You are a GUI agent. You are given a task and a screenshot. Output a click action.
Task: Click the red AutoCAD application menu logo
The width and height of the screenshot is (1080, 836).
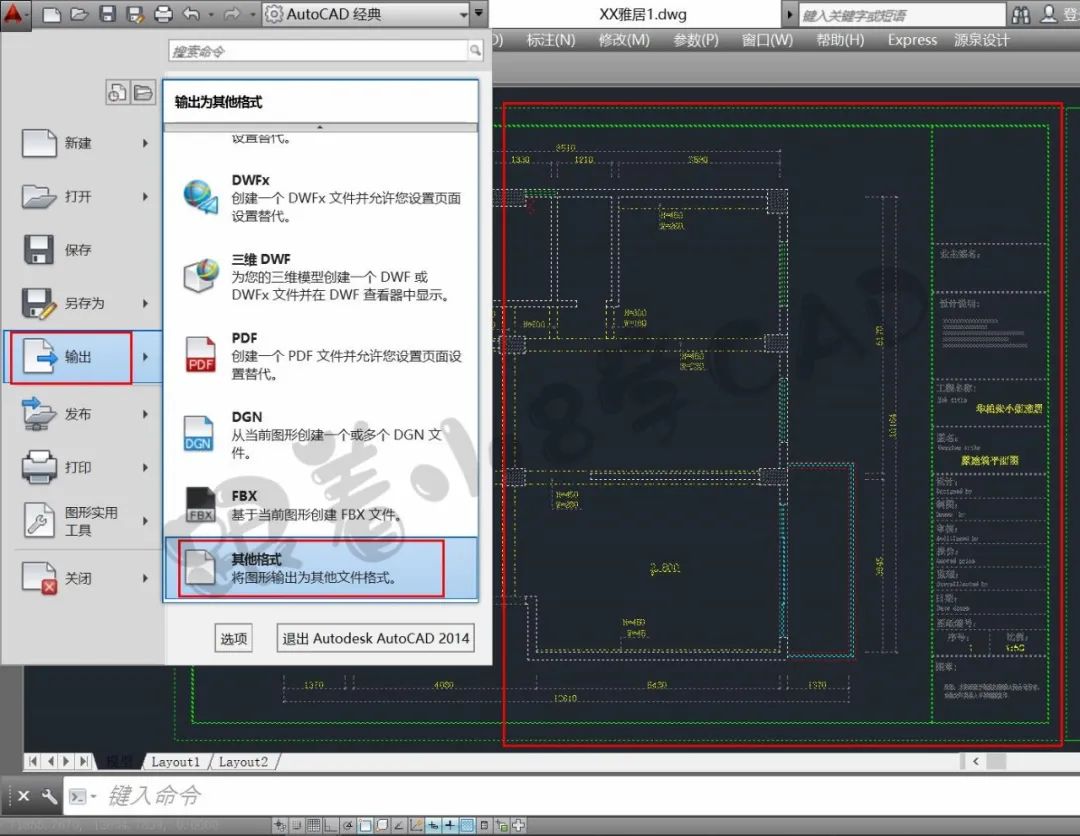13,13
